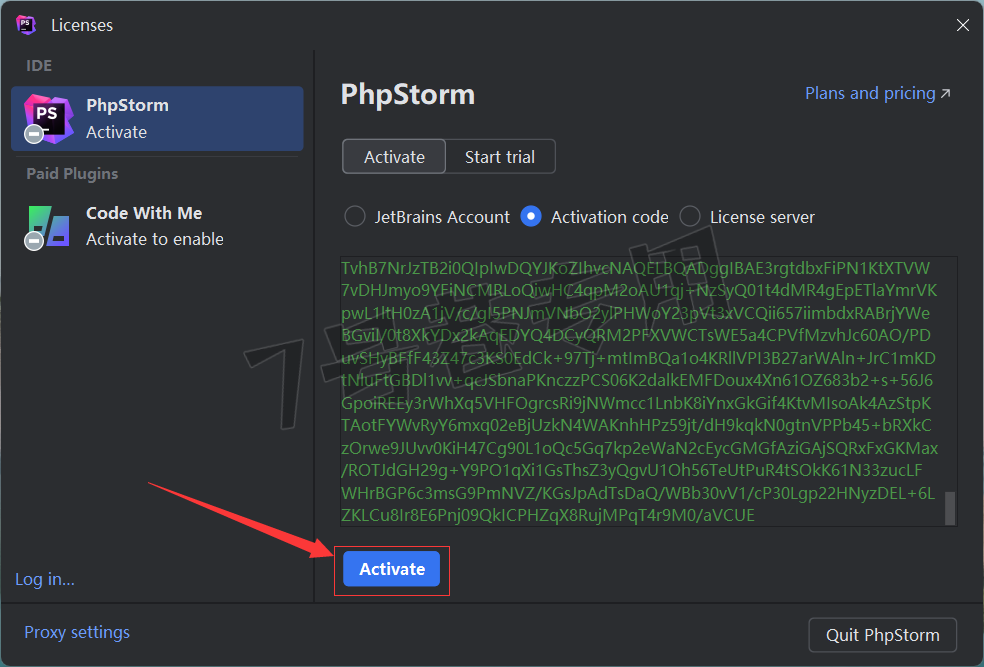
Task: Click the gray minus badge on Code With Me
Action: click(x=34, y=240)
